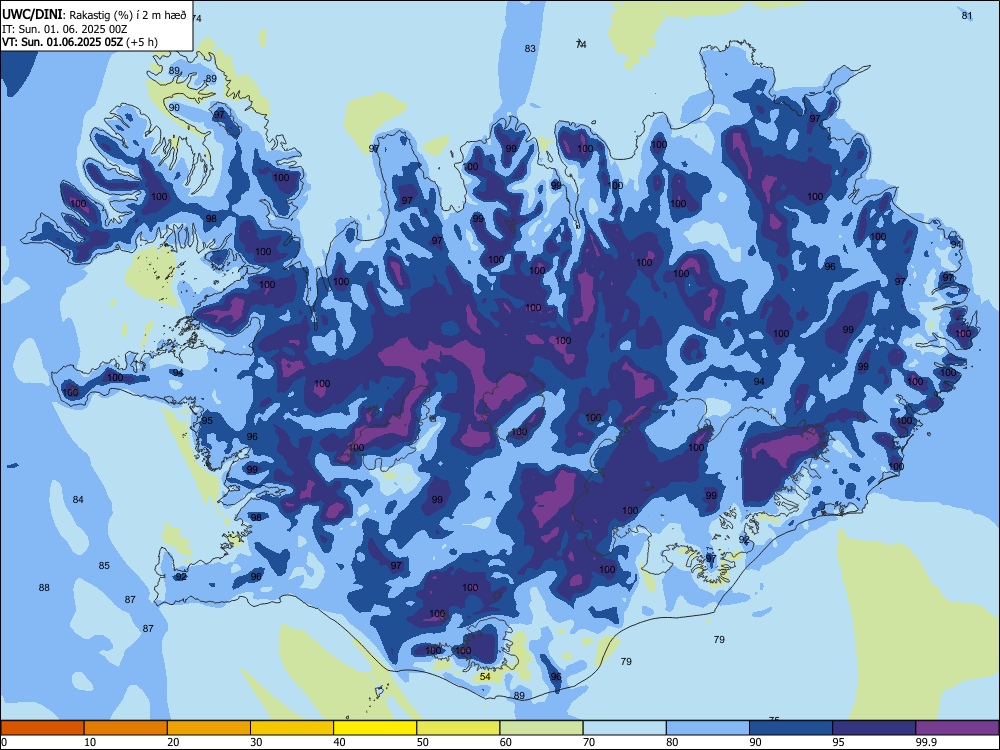Click the purple above-99.9 legend swatch
1000x750 pixels.
click(x=957, y=728)
